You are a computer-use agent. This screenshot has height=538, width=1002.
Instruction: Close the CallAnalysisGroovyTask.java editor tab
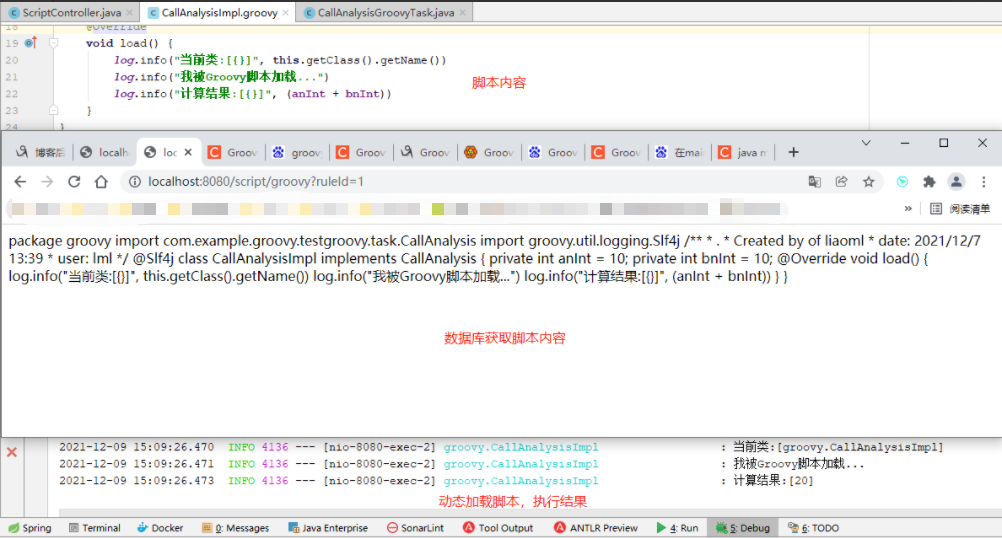coord(463,13)
